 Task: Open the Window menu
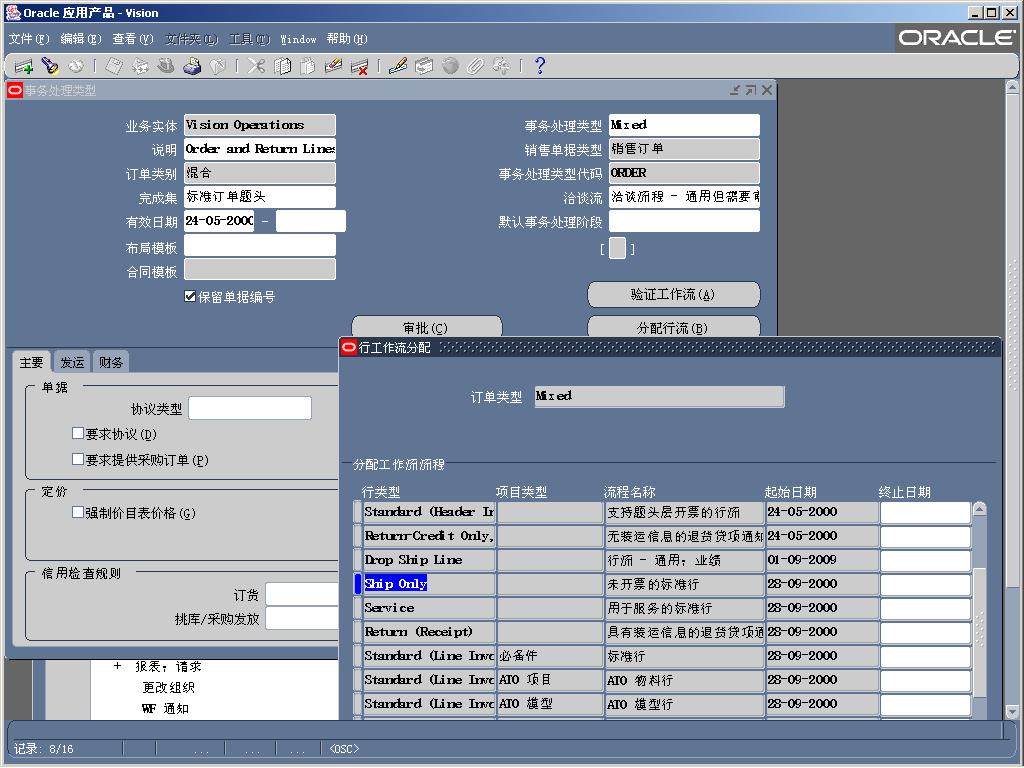click(298, 39)
